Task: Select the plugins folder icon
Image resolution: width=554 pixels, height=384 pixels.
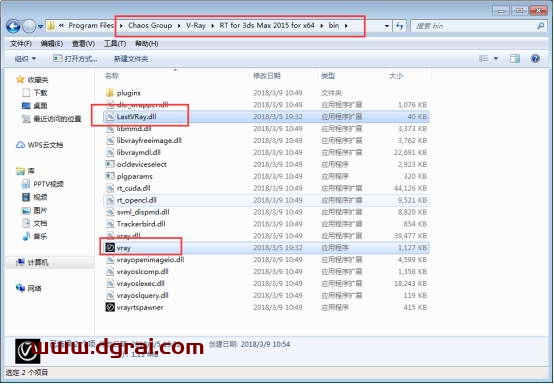Action: tap(110, 93)
